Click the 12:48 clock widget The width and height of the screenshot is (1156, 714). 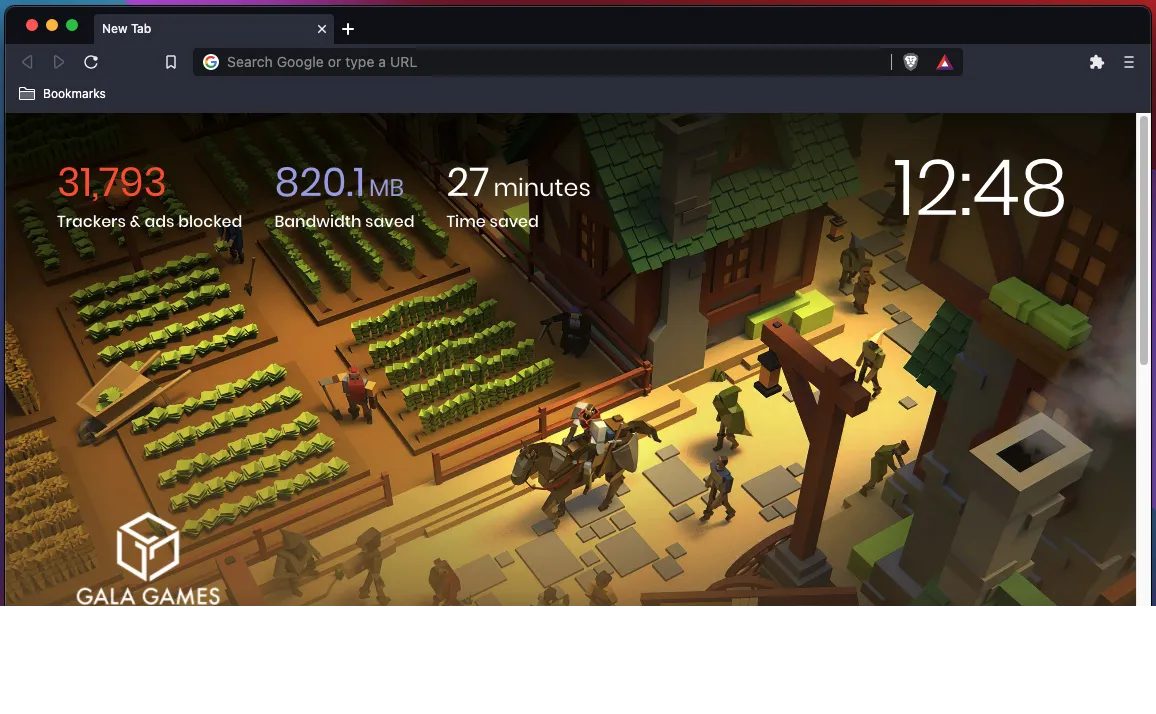click(978, 188)
